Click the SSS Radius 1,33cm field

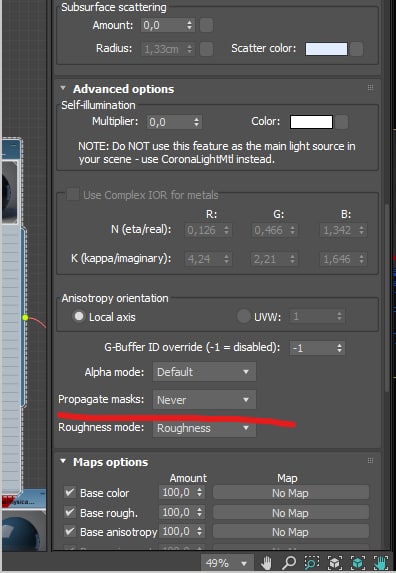[x=164, y=49]
